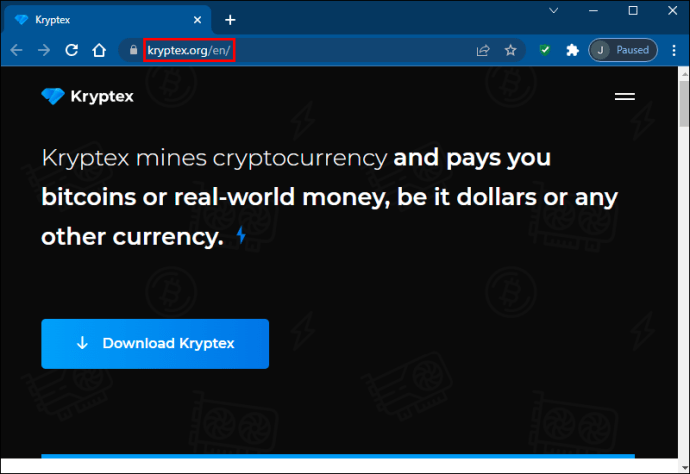Share this page icon
Viewport: 690px width, 474px height.
(x=483, y=51)
